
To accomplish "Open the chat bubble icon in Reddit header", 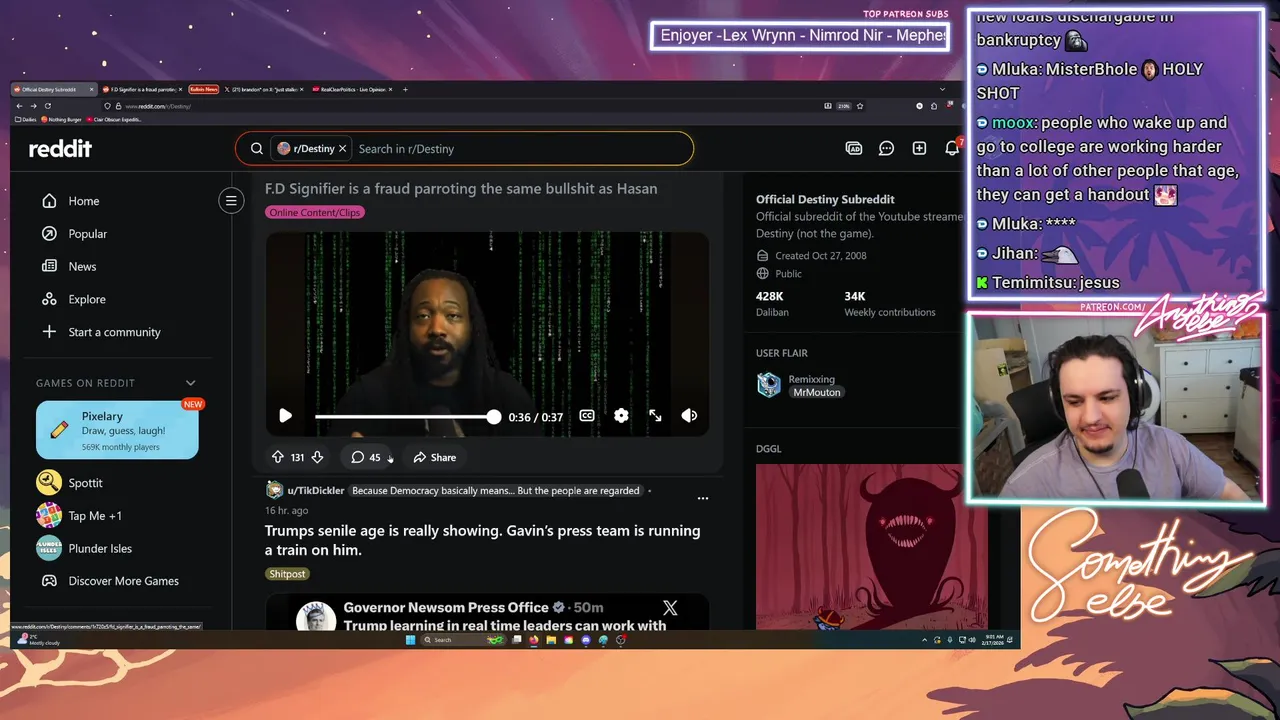I will [886, 148].
